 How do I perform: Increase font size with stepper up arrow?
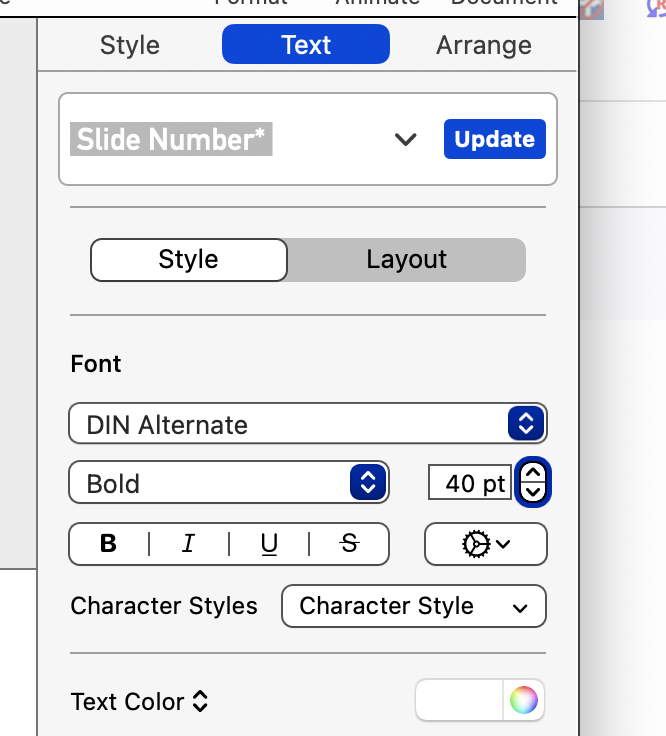pyautogui.click(x=534, y=473)
